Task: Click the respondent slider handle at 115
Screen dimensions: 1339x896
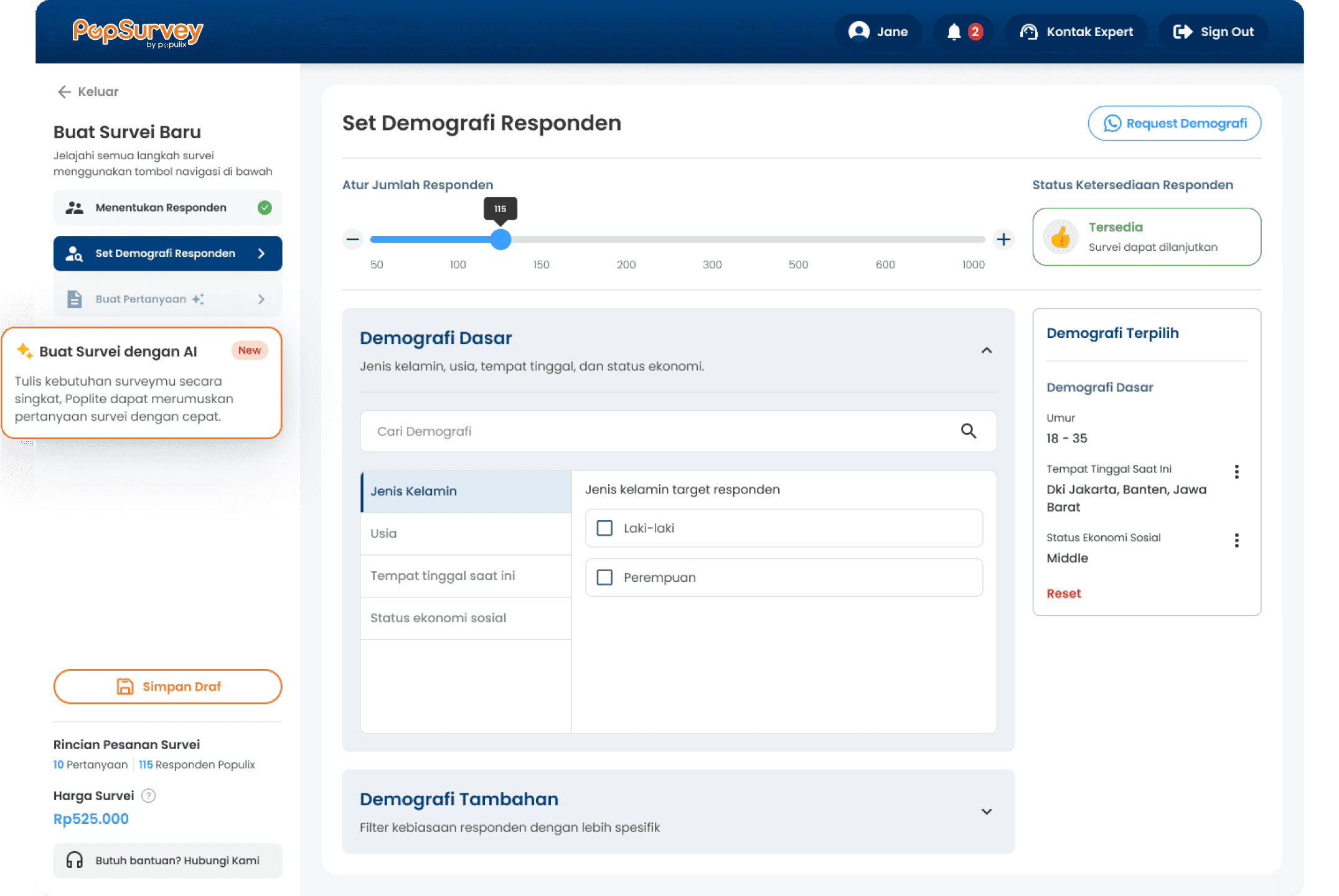Action: (500, 240)
